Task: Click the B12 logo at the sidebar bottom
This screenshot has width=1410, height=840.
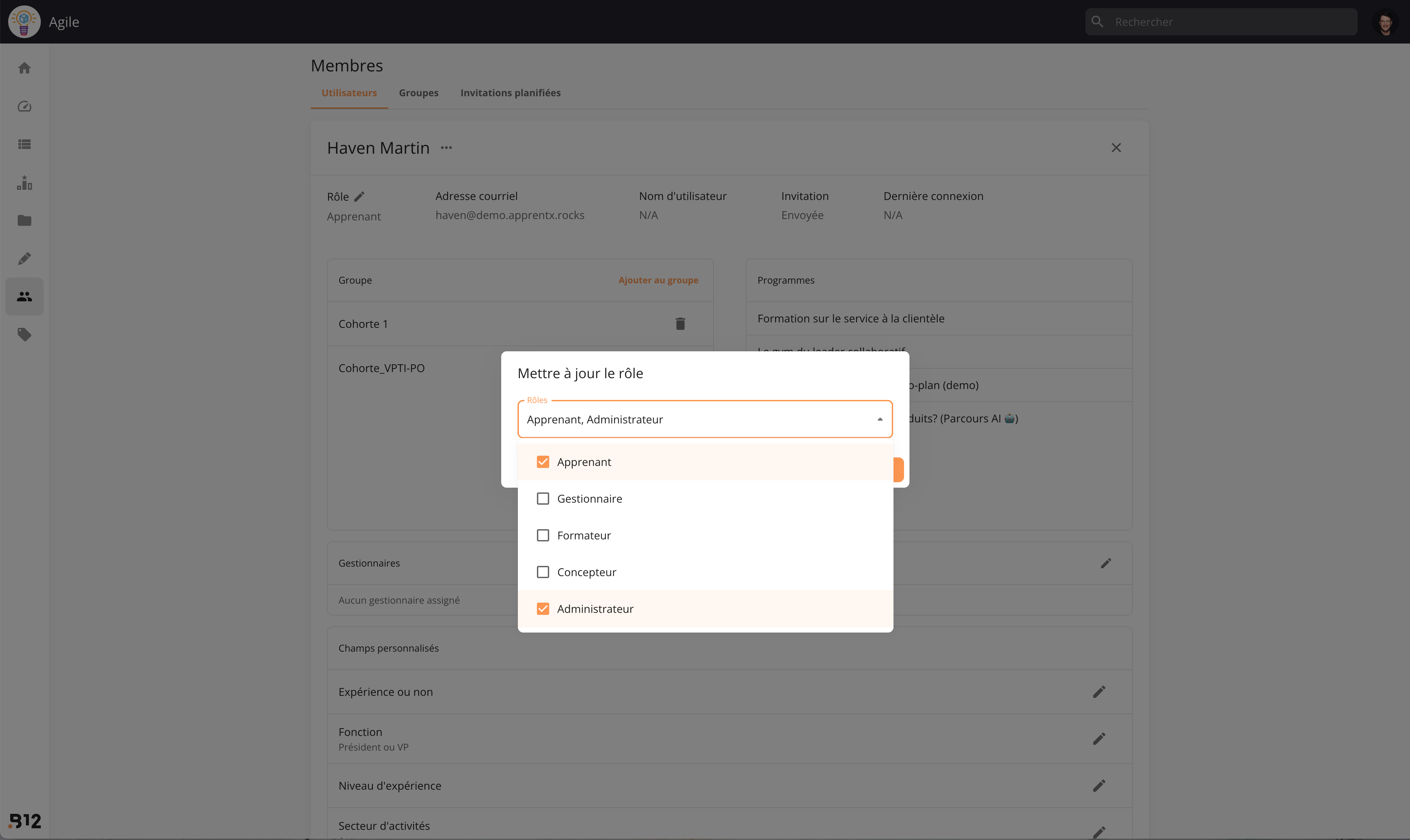Action: [x=25, y=821]
